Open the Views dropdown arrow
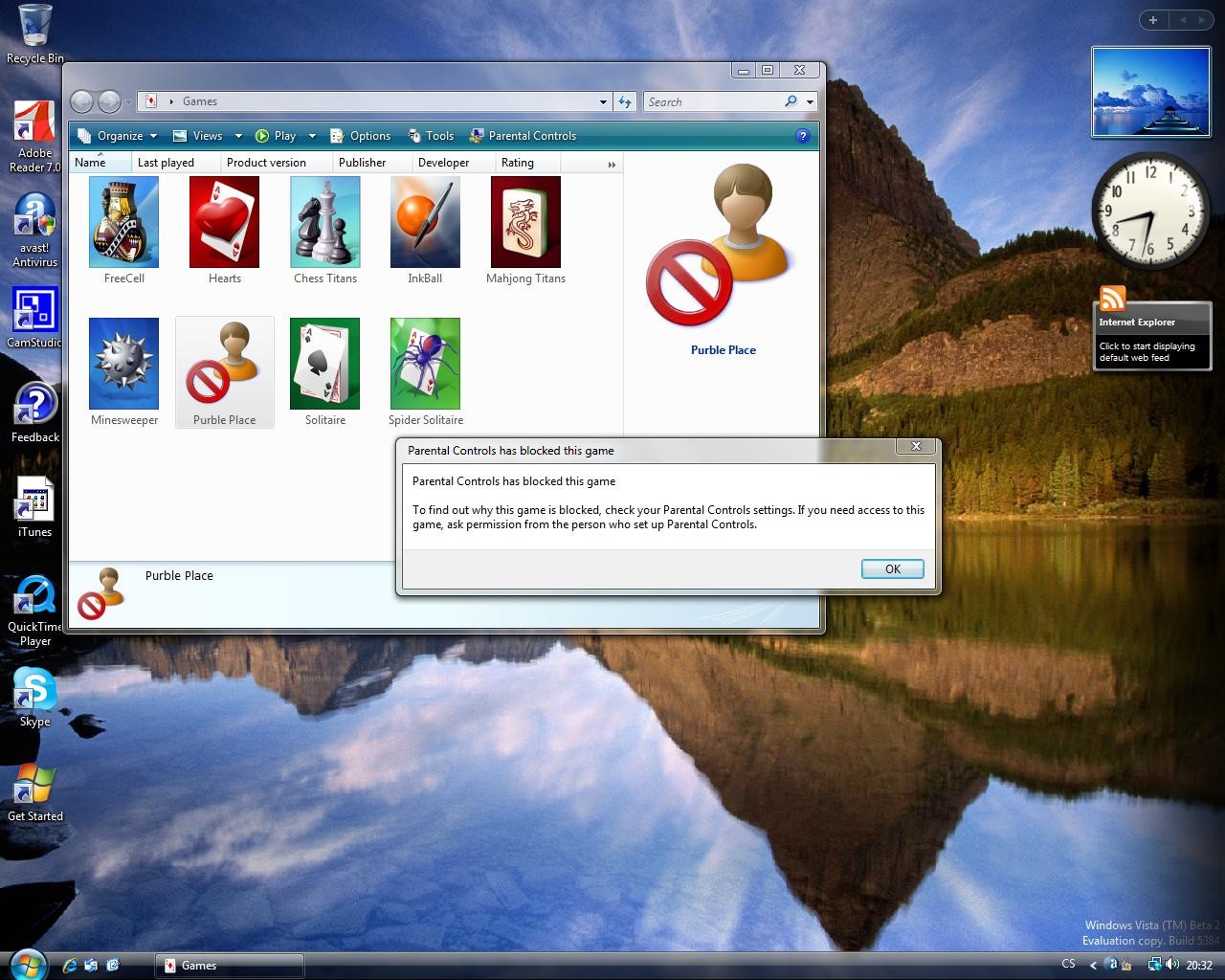1225x980 pixels. click(238, 136)
